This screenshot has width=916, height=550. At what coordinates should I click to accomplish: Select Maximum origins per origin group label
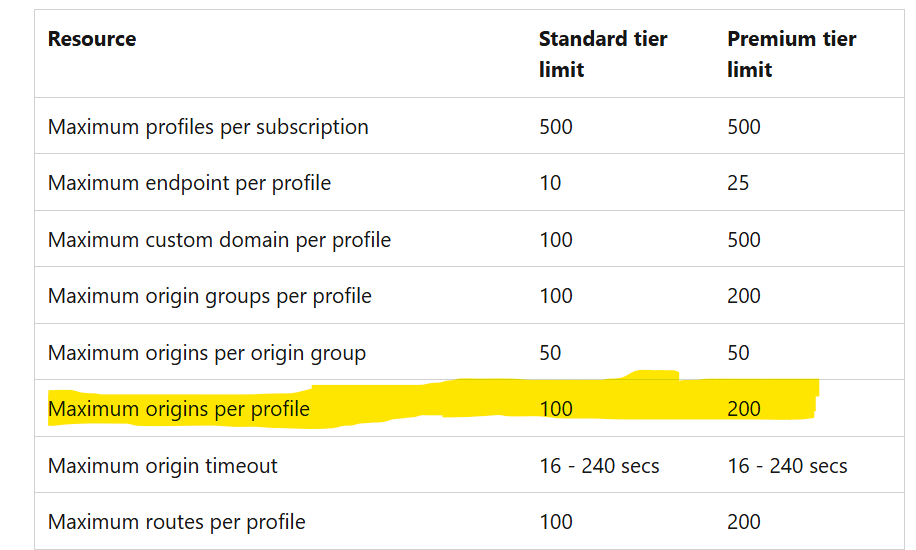point(207,353)
